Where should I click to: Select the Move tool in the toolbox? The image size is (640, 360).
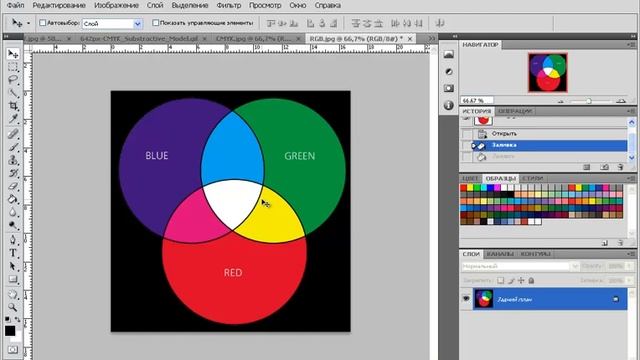pyautogui.click(x=13, y=54)
